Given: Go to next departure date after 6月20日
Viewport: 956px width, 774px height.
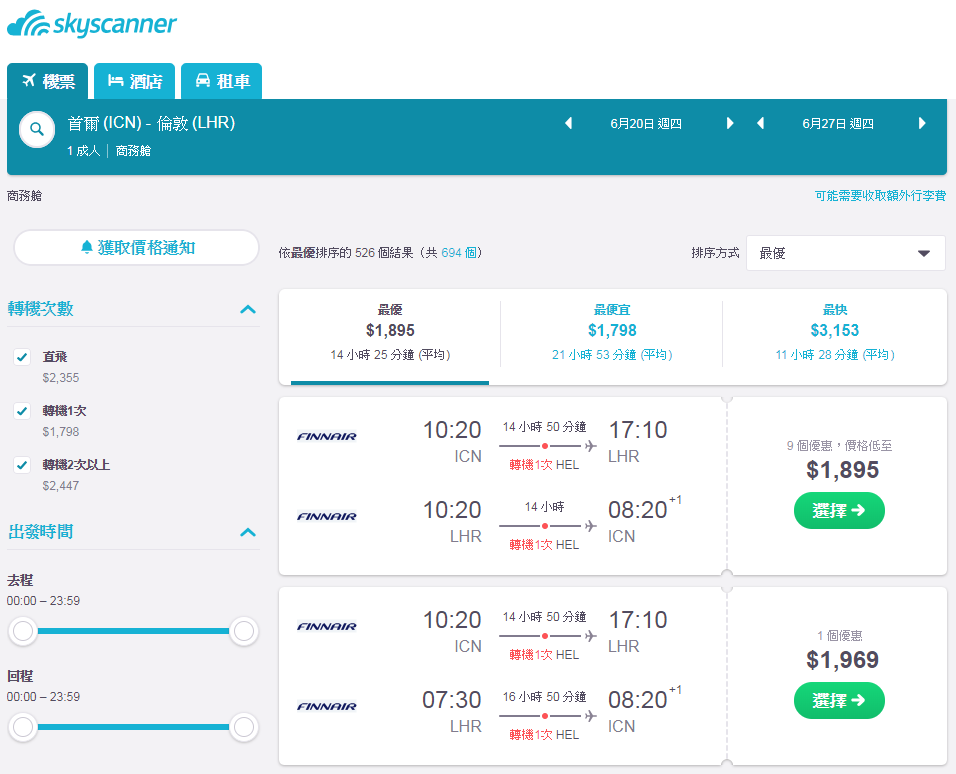Looking at the screenshot, I should tap(730, 123).
